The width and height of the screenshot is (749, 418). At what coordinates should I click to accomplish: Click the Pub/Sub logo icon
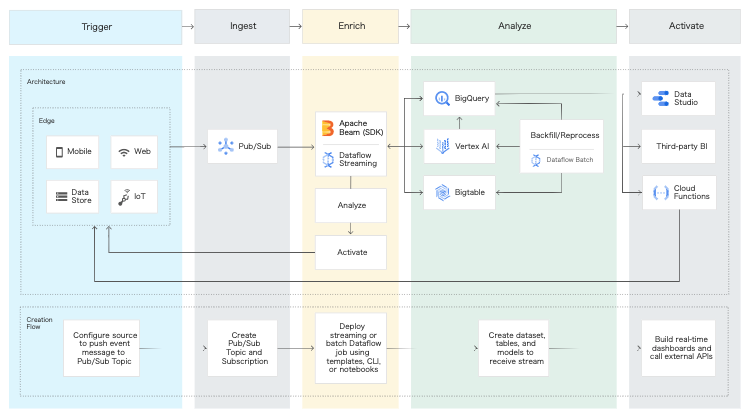coord(225,146)
